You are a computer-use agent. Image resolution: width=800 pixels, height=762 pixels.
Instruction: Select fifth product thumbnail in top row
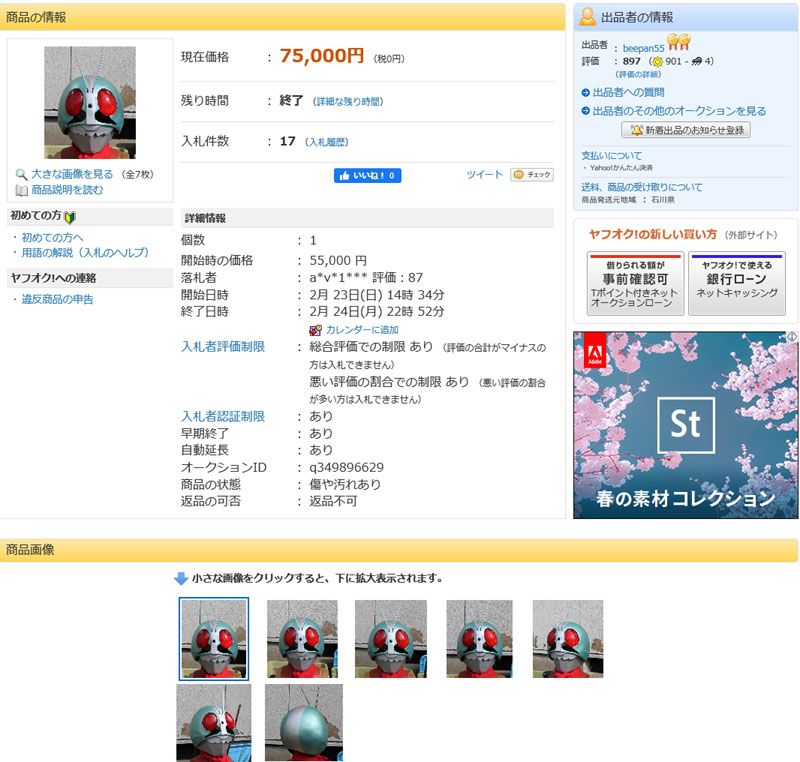click(568, 639)
